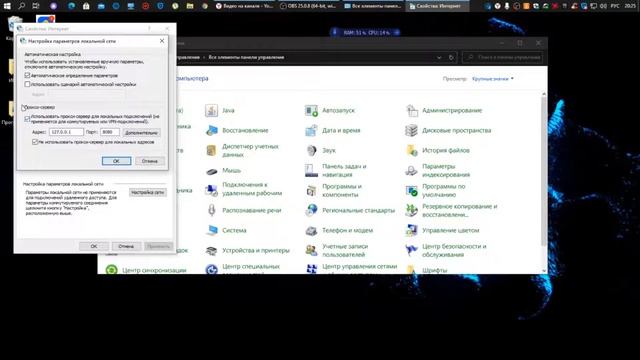Screen dimensions: 640x360
Task: Click РУС language indicator in tray
Action: click(616, 6)
